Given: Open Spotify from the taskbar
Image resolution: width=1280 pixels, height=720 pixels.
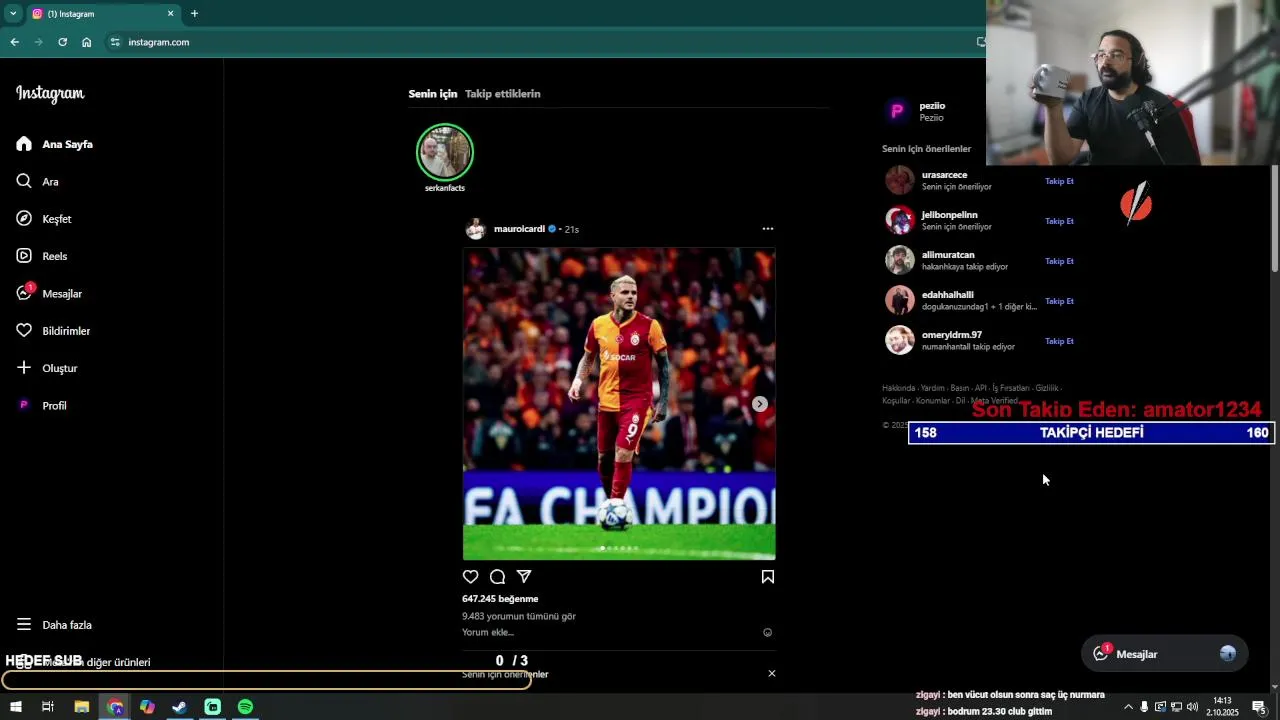Looking at the screenshot, I should [x=245, y=707].
